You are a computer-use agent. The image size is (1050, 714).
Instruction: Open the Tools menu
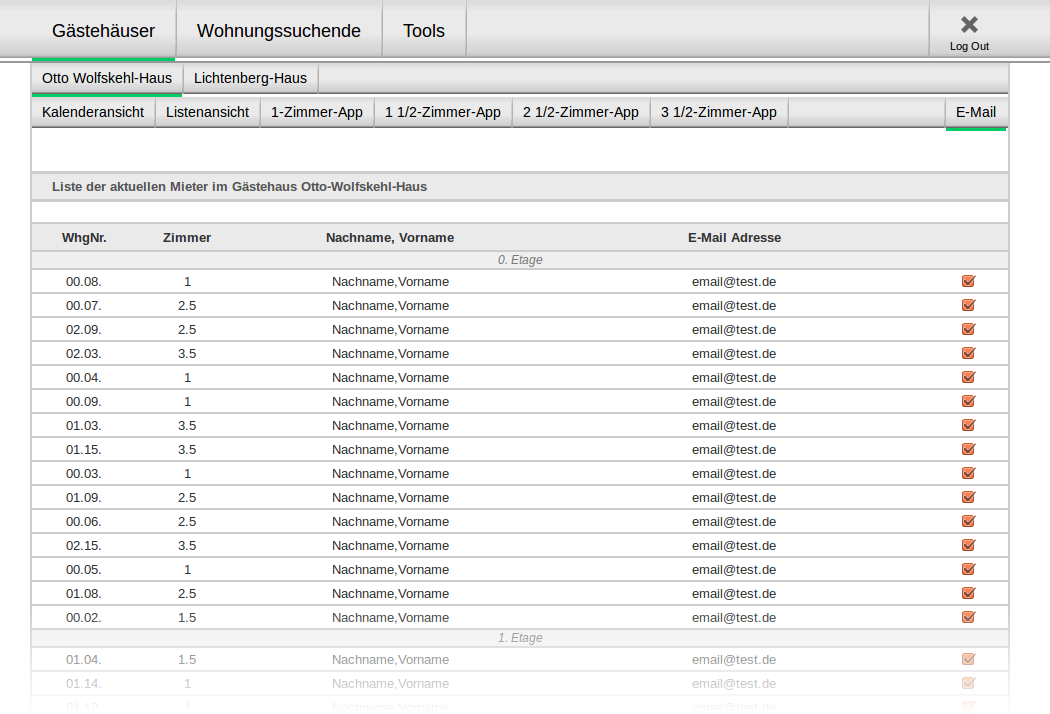coord(424,31)
